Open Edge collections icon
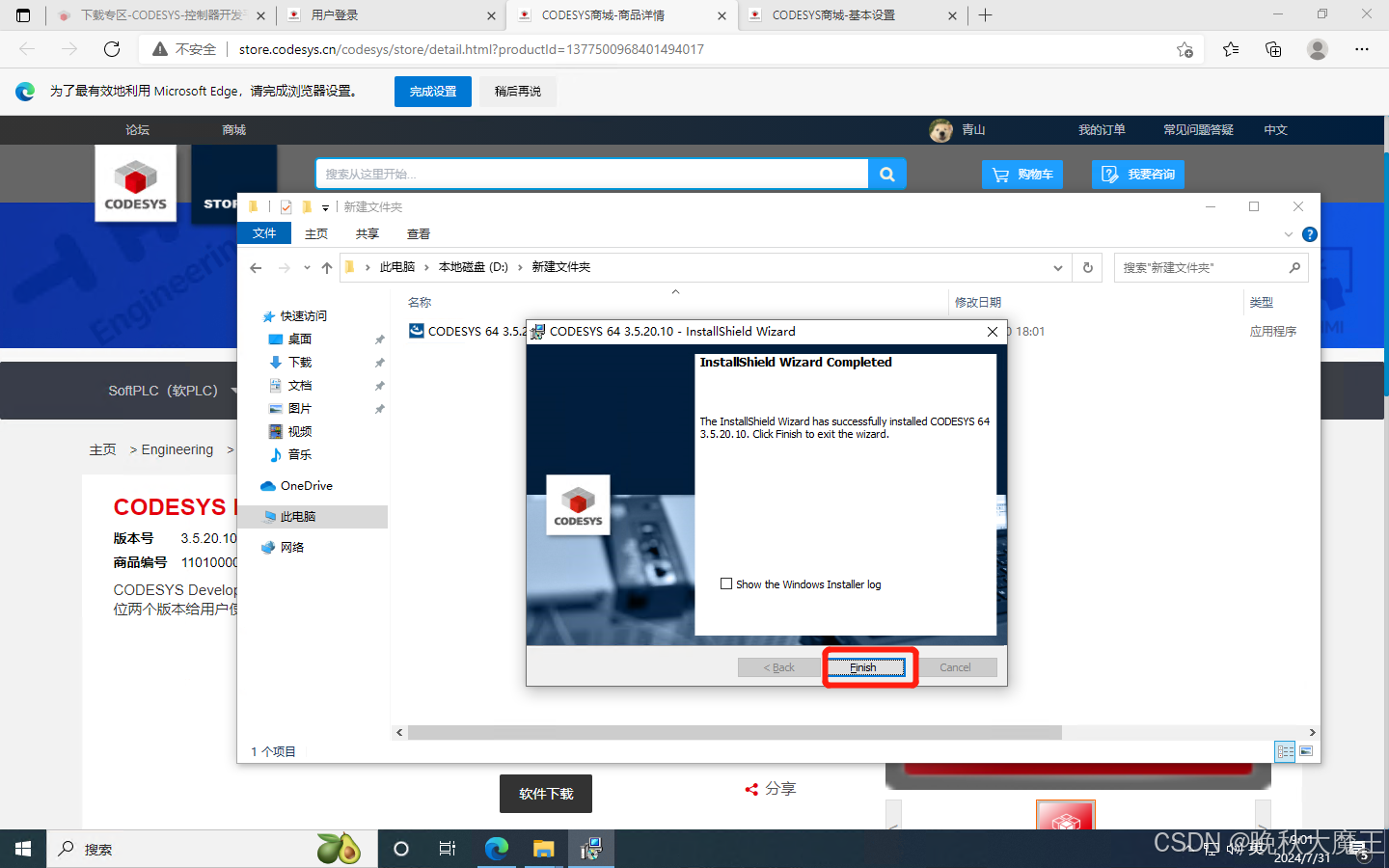 click(x=1273, y=49)
